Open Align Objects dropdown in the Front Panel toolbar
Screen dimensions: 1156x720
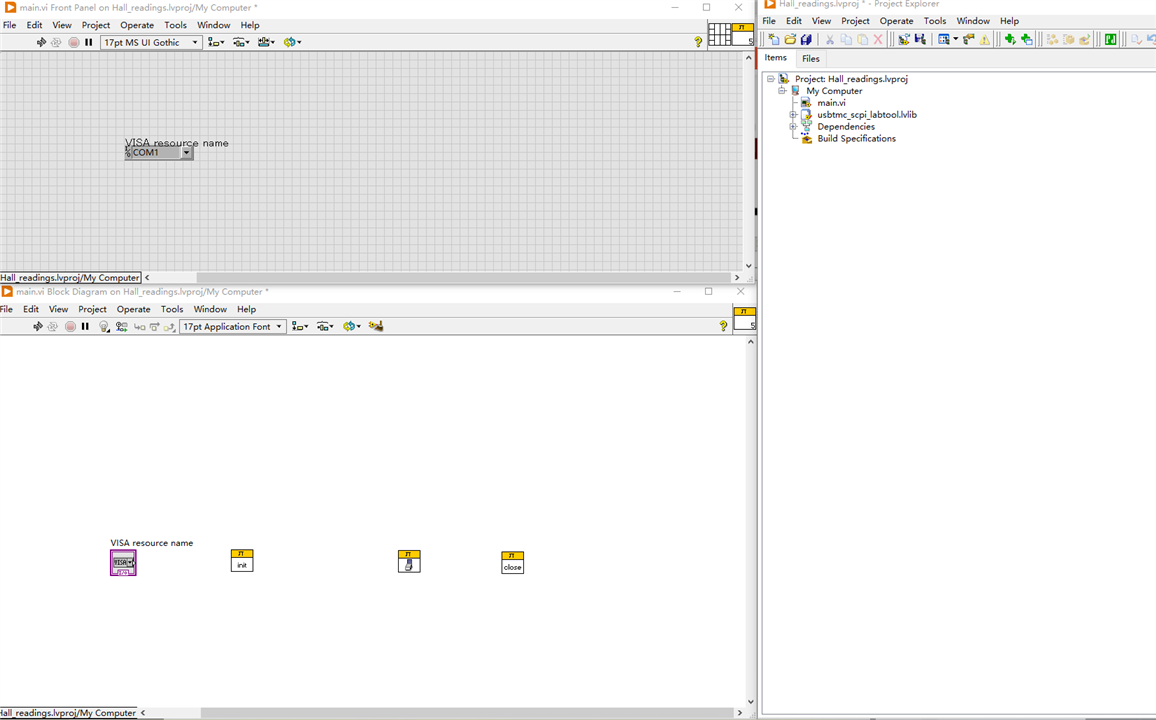pos(216,42)
